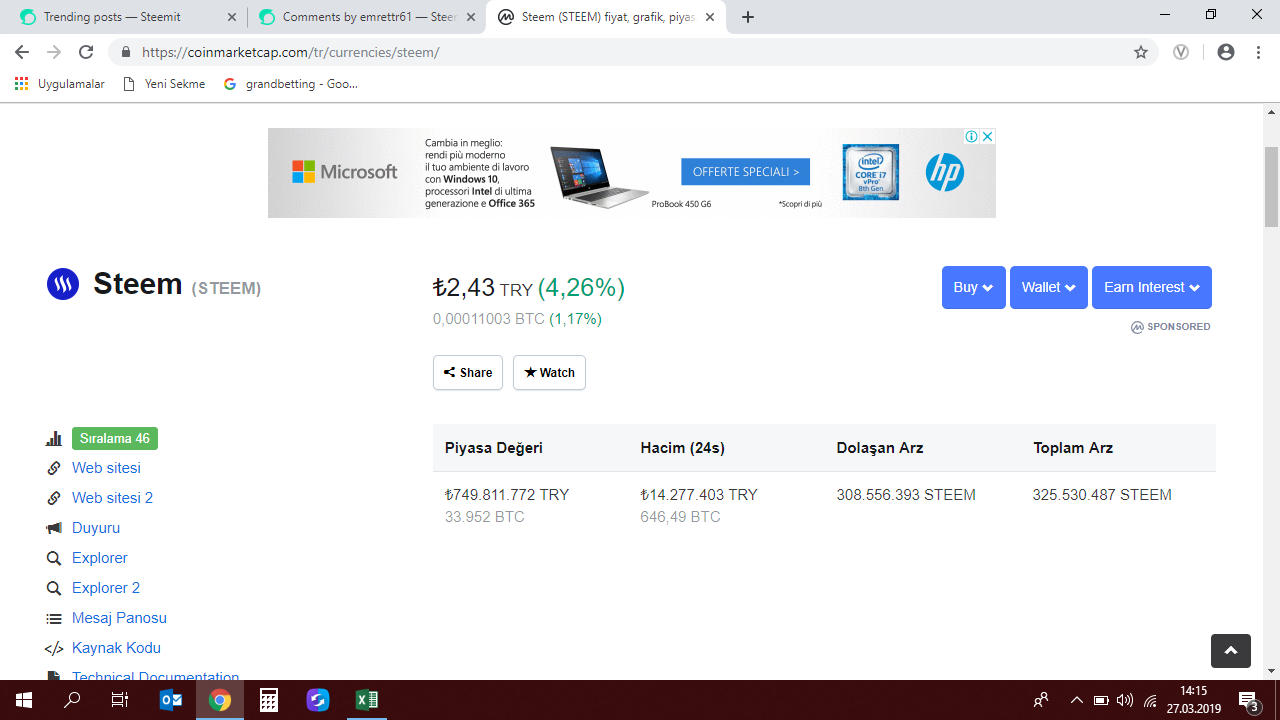Select the Steem (STEEM) fiyat tab
The width and height of the screenshot is (1280, 720).
(607, 17)
